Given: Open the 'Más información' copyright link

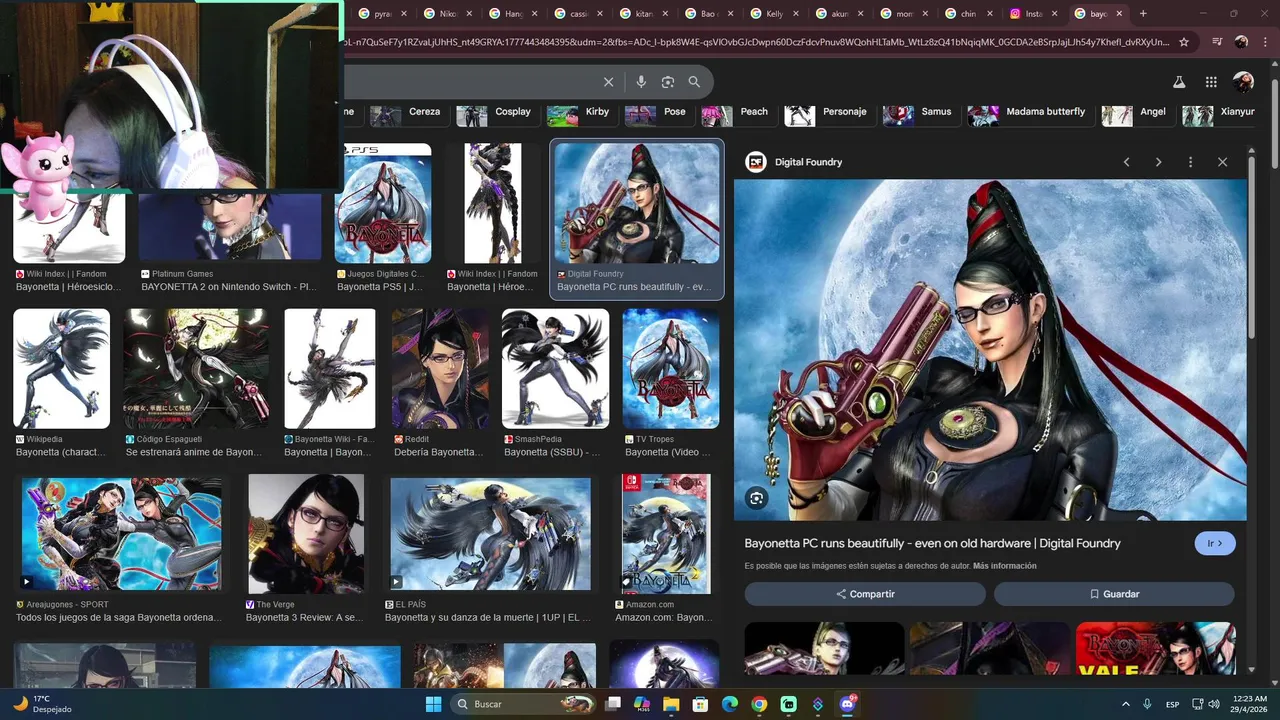Looking at the screenshot, I should pyautogui.click(x=1005, y=566).
